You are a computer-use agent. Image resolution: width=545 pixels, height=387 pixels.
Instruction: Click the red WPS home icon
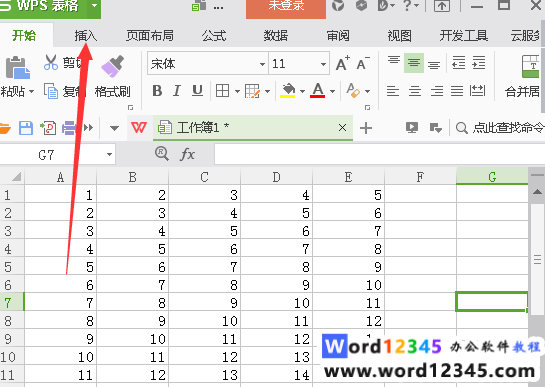pos(139,128)
